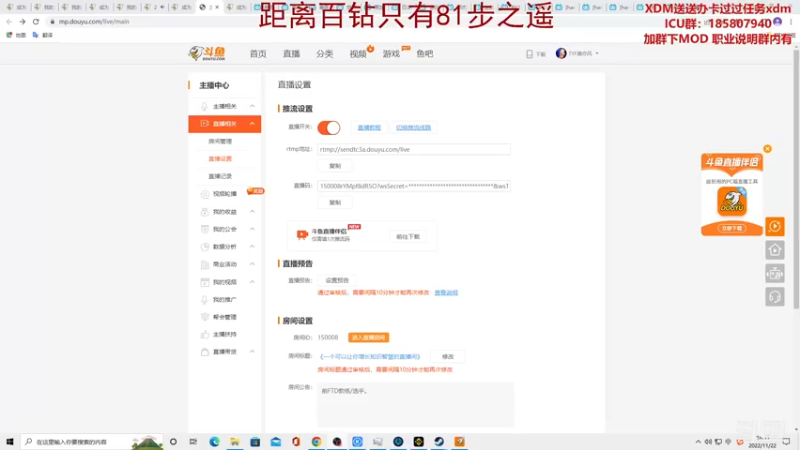The image size is (800, 450).
Task: Reload the page with refresh icon
Action: (x=36, y=21)
